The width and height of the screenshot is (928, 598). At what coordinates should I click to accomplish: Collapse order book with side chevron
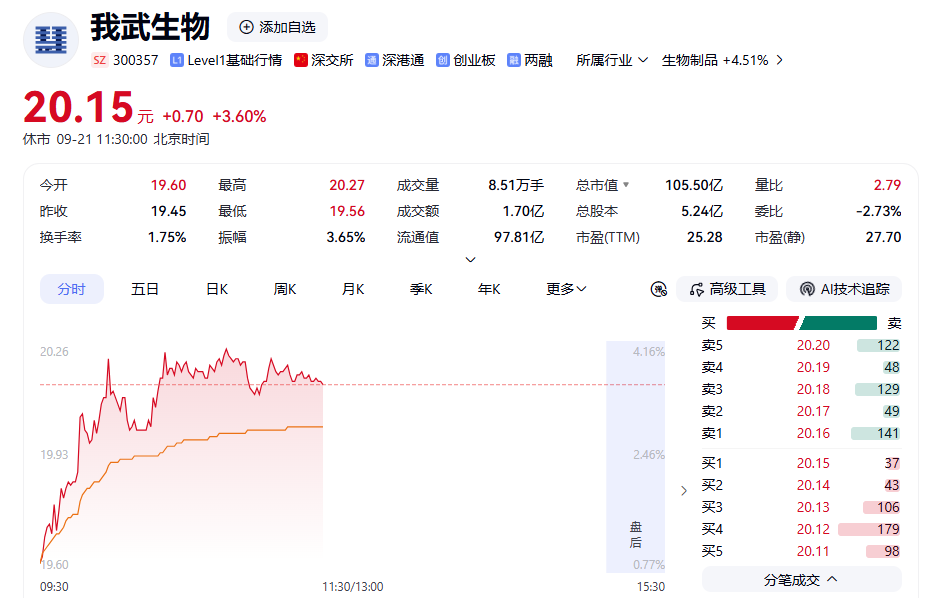(684, 491)
